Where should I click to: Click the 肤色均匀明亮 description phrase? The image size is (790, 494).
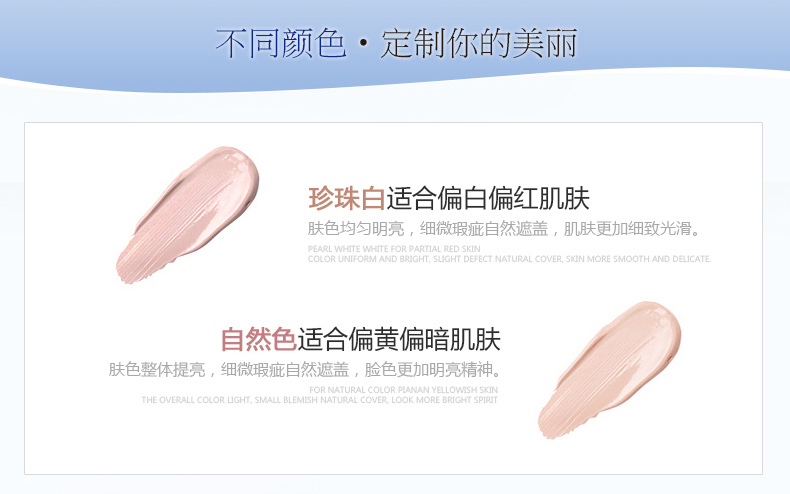point(356,229)
